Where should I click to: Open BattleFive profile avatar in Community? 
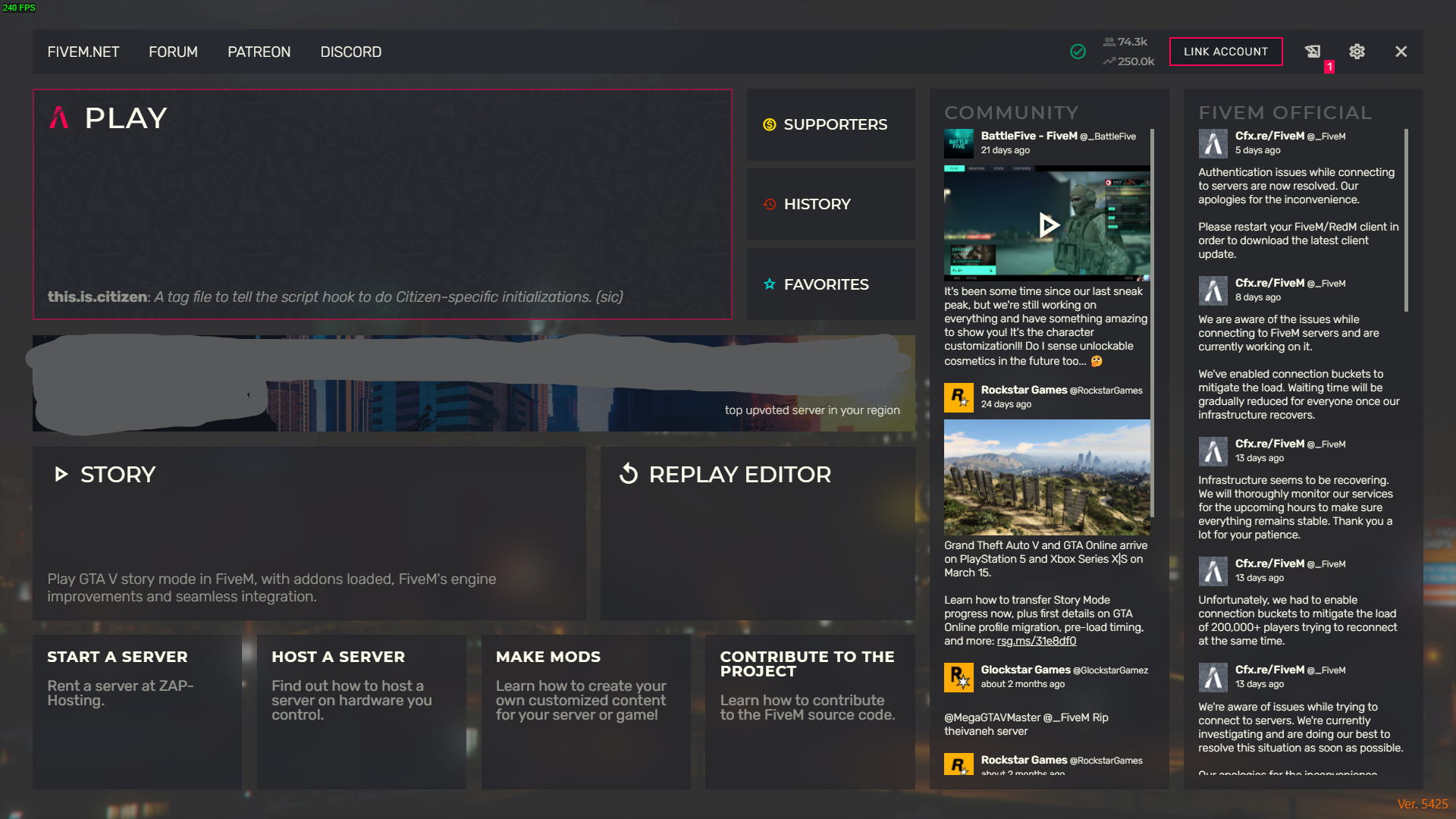(959, 143)
